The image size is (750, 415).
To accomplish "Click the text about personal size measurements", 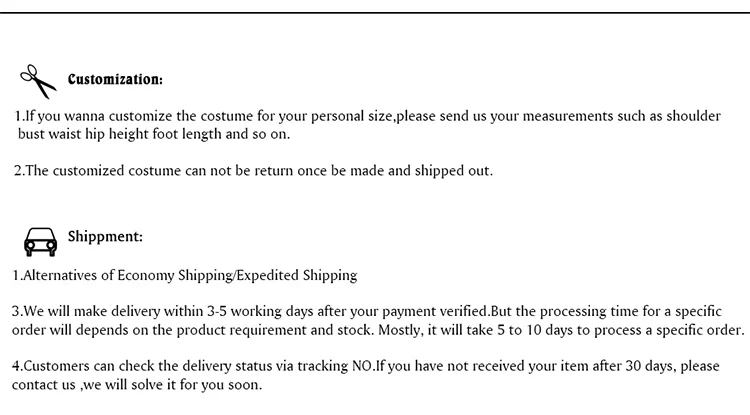I will [x=367, y=116].
